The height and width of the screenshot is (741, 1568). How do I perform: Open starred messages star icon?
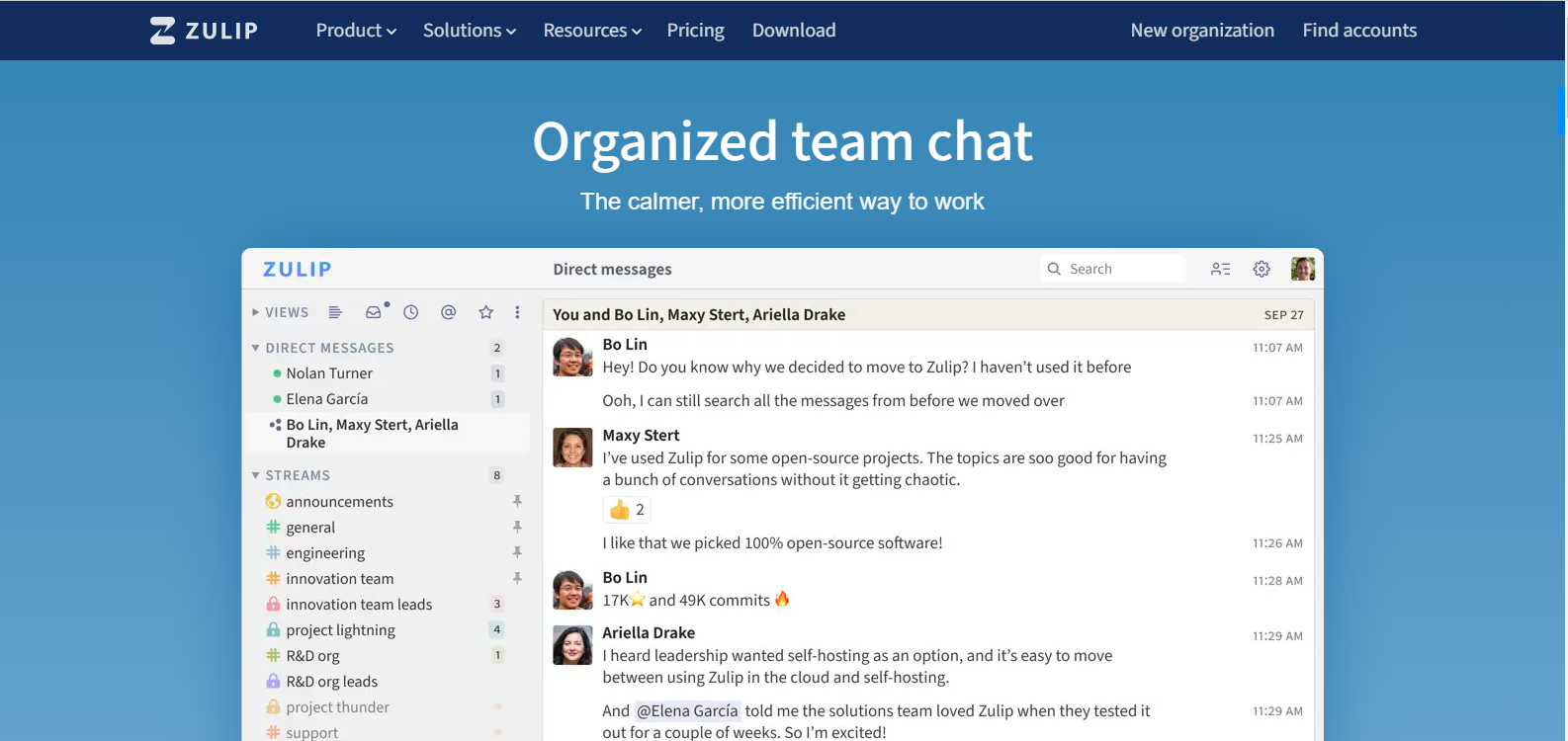click(485, 312)
